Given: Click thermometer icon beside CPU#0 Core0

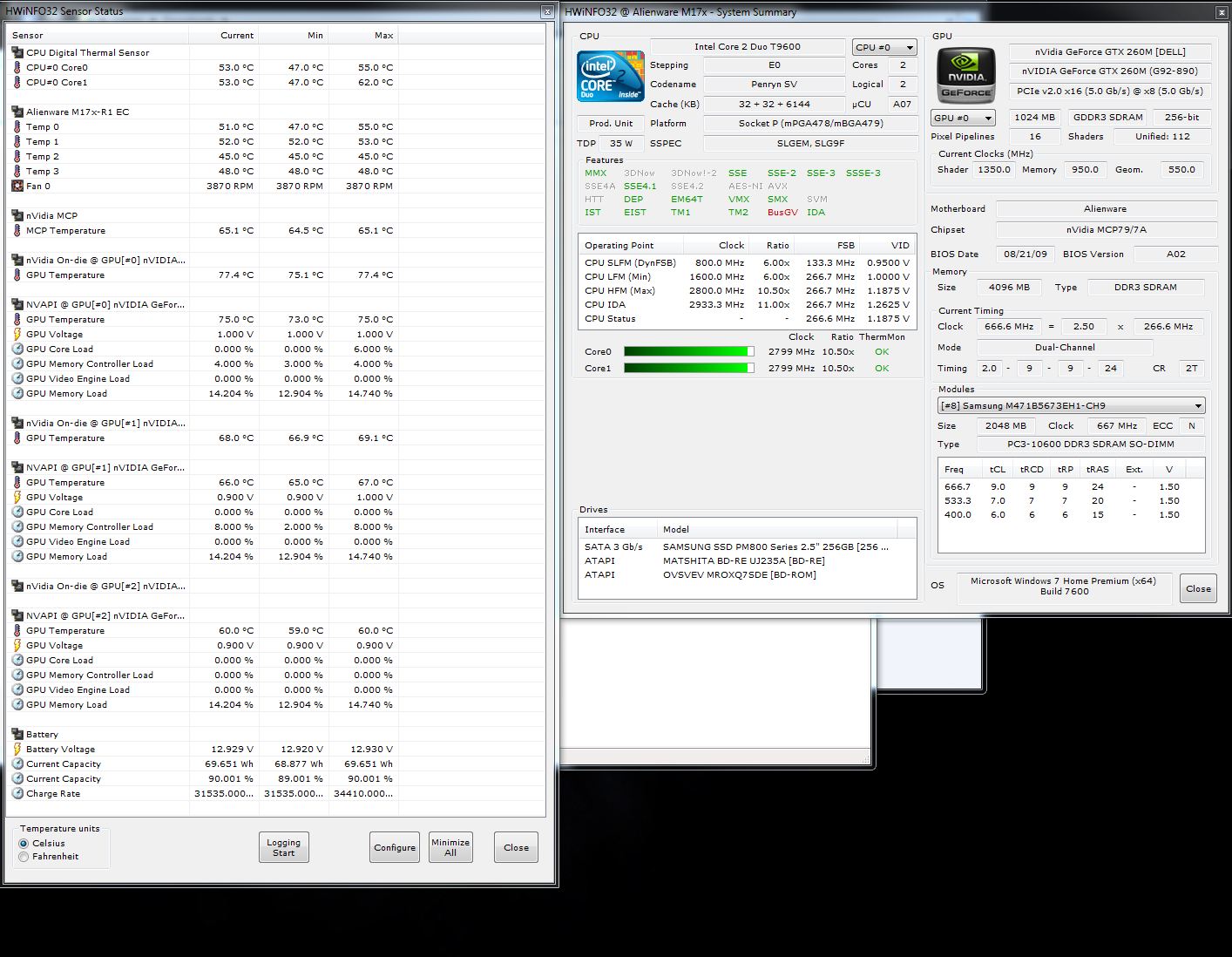Looking at the screenshot, I should coord(17,67).
